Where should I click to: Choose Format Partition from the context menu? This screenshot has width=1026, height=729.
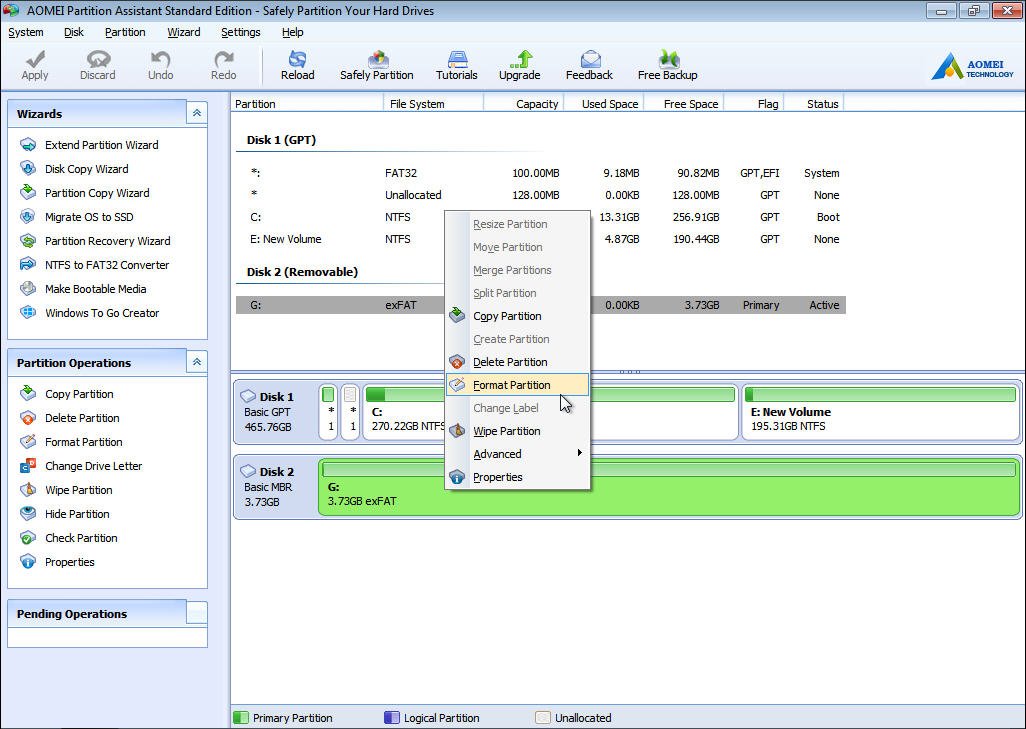[x=511, y=385]
